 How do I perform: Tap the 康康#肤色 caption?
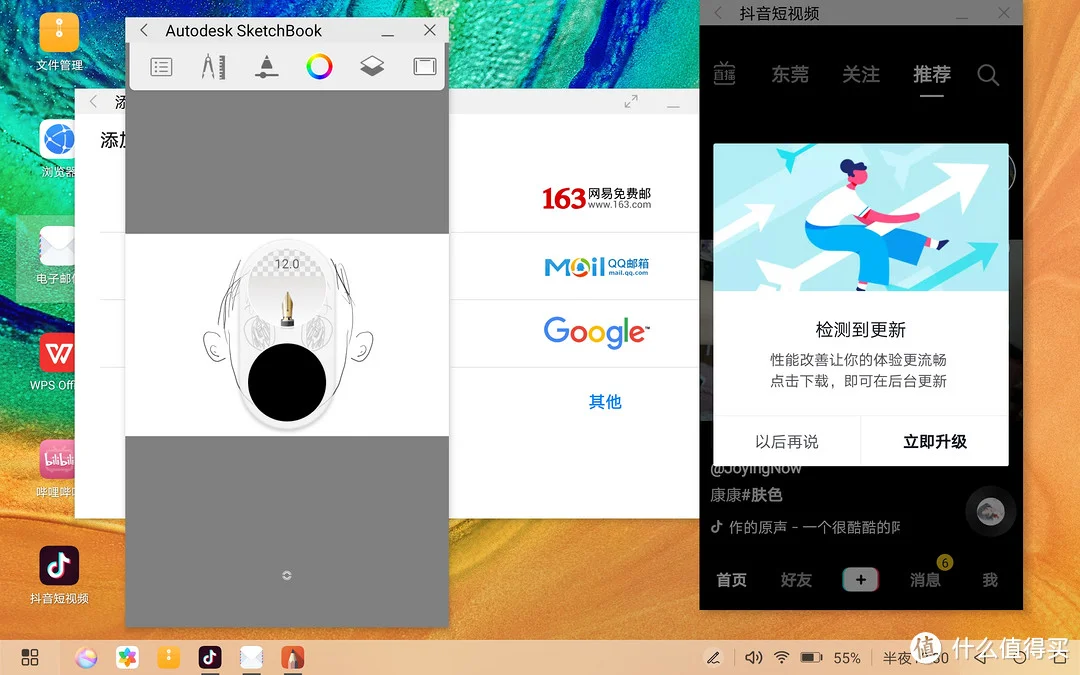point(746,495)
